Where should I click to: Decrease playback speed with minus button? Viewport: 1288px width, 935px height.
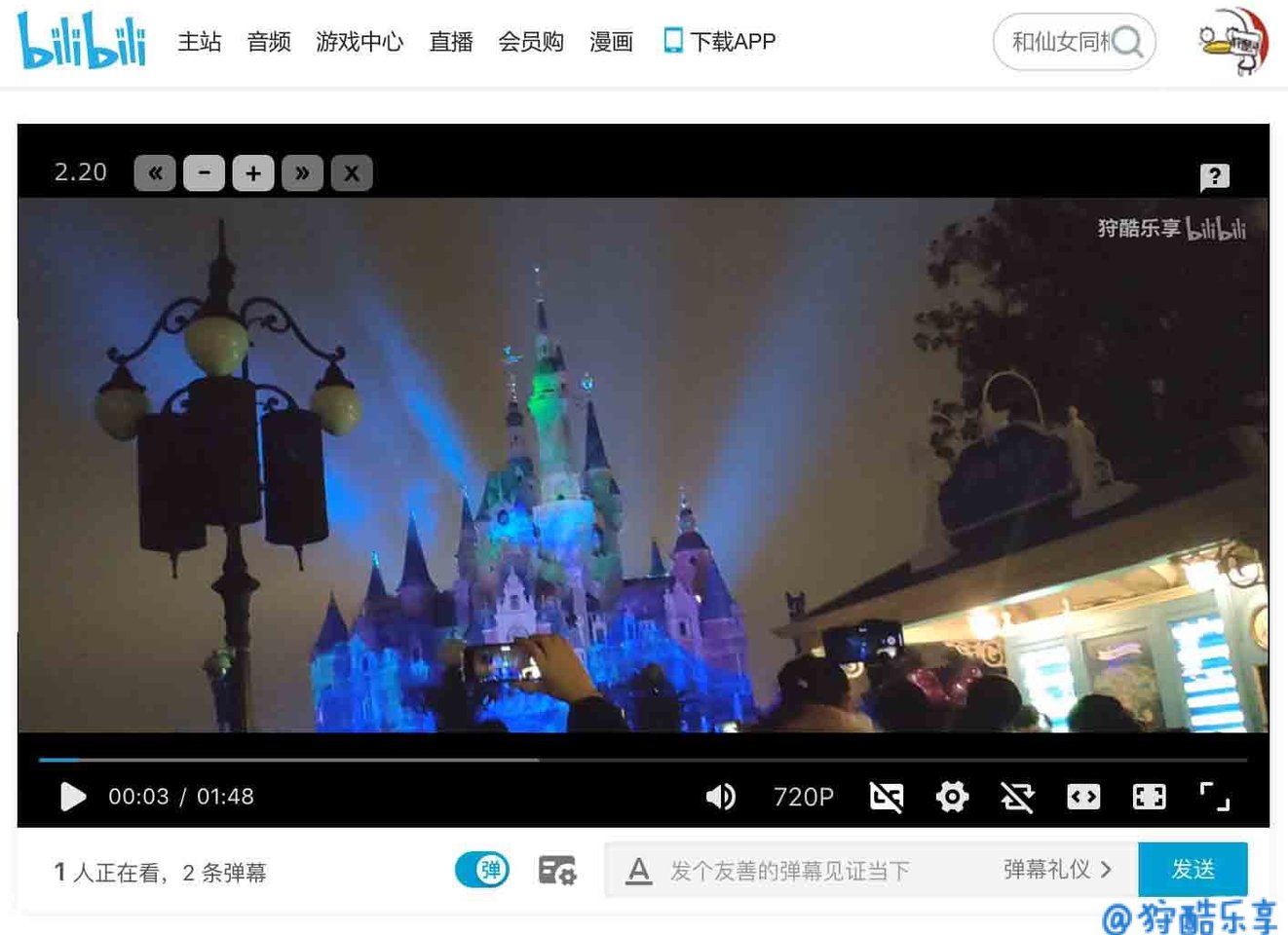pos(205,173)
